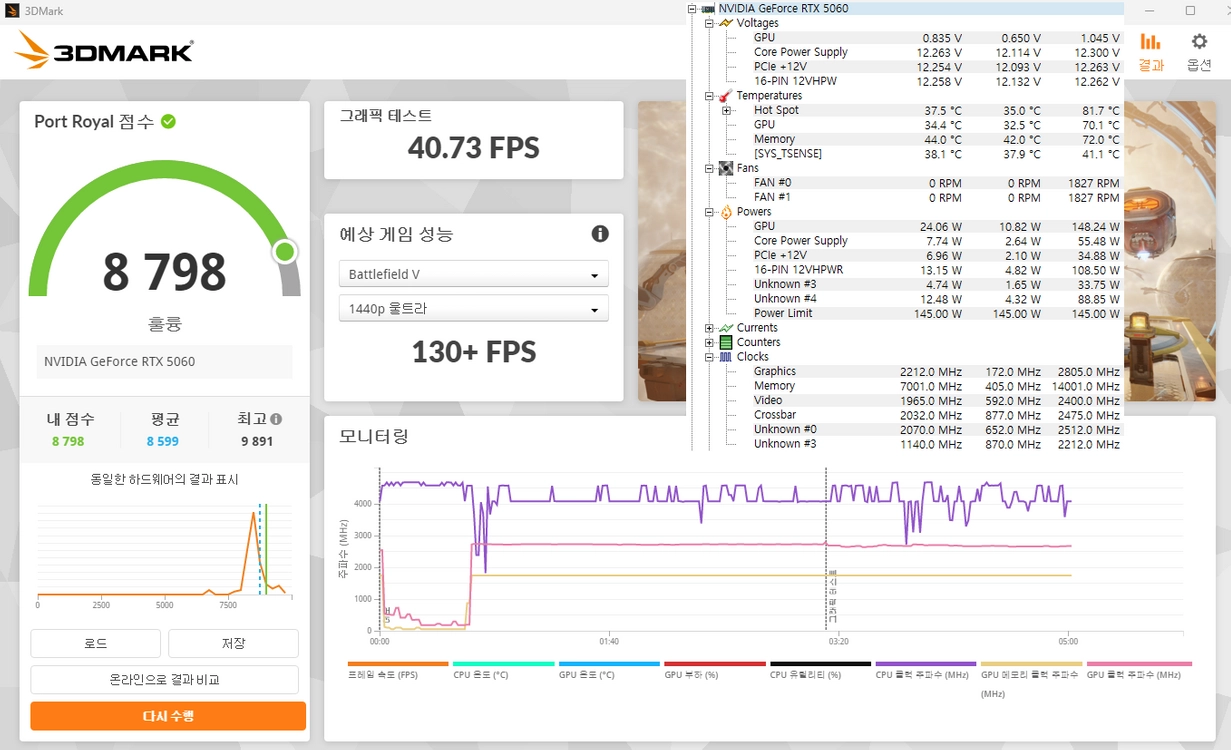The width and height of the screenshot is (1231, 750).
Task: Click the orange 다시 수행 button
Action: pos(168,716)
